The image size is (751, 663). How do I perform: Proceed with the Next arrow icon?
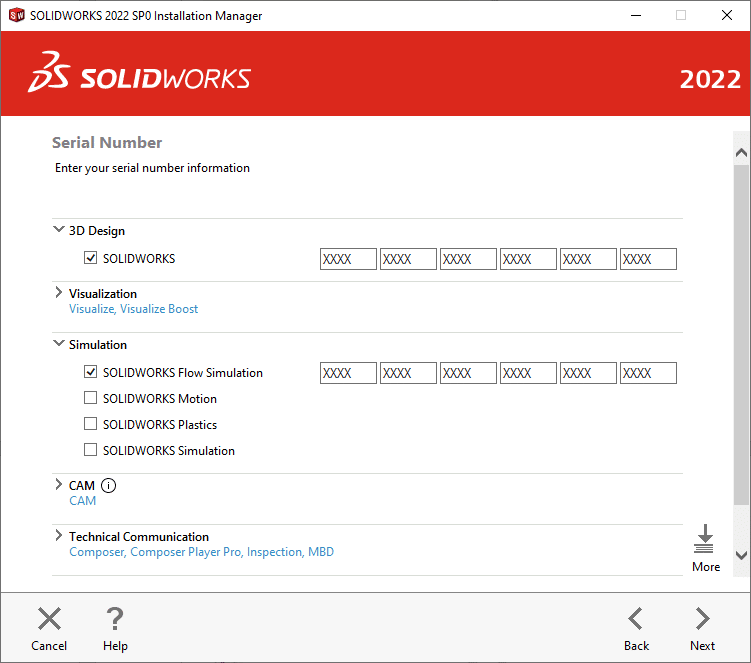pyautogui.click(x=702, y=619)
